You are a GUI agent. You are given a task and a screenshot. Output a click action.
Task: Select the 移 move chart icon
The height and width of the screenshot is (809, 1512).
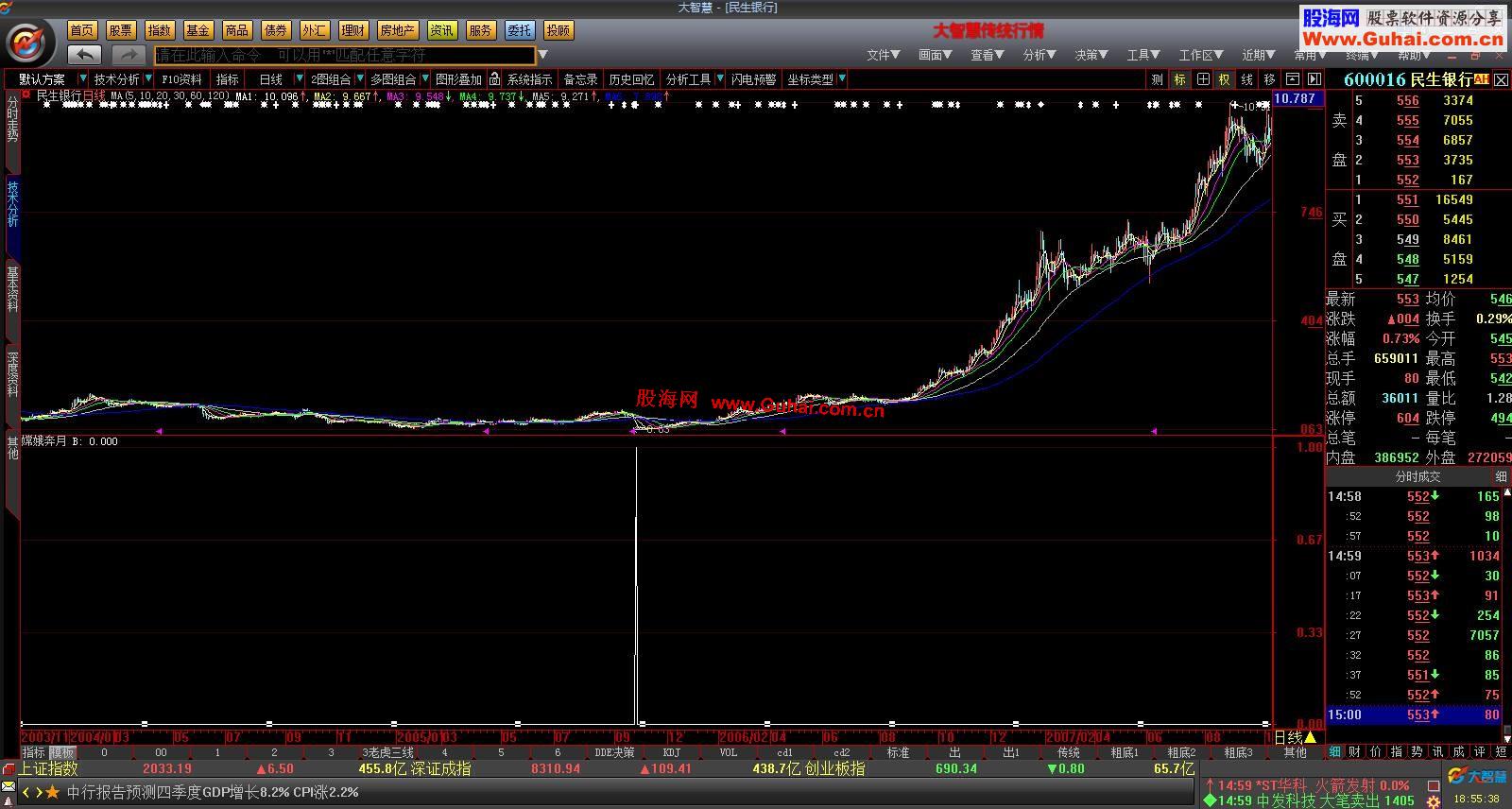(x=1270, y=79)
